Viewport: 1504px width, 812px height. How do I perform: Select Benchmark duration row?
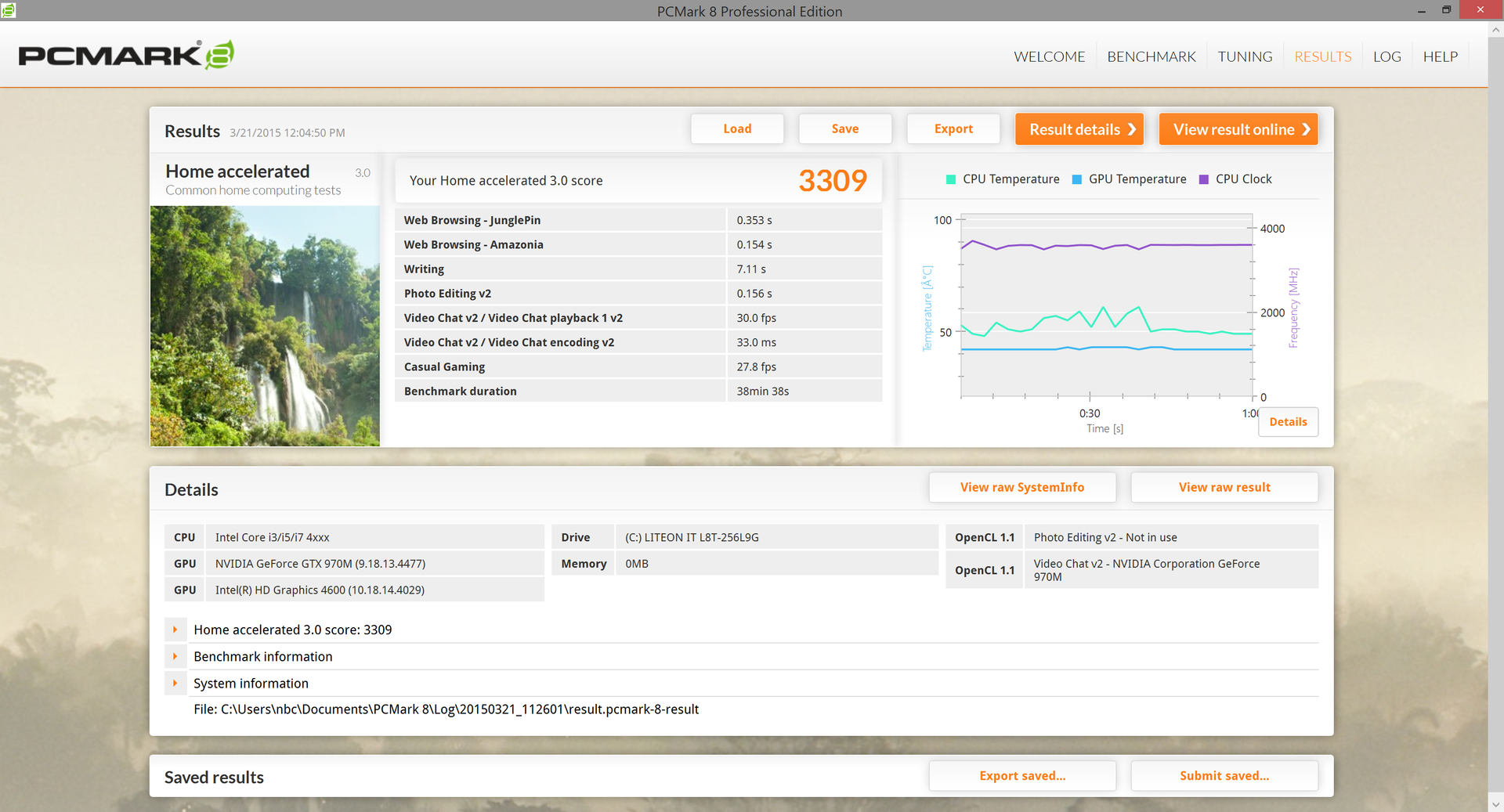point(638,391)
